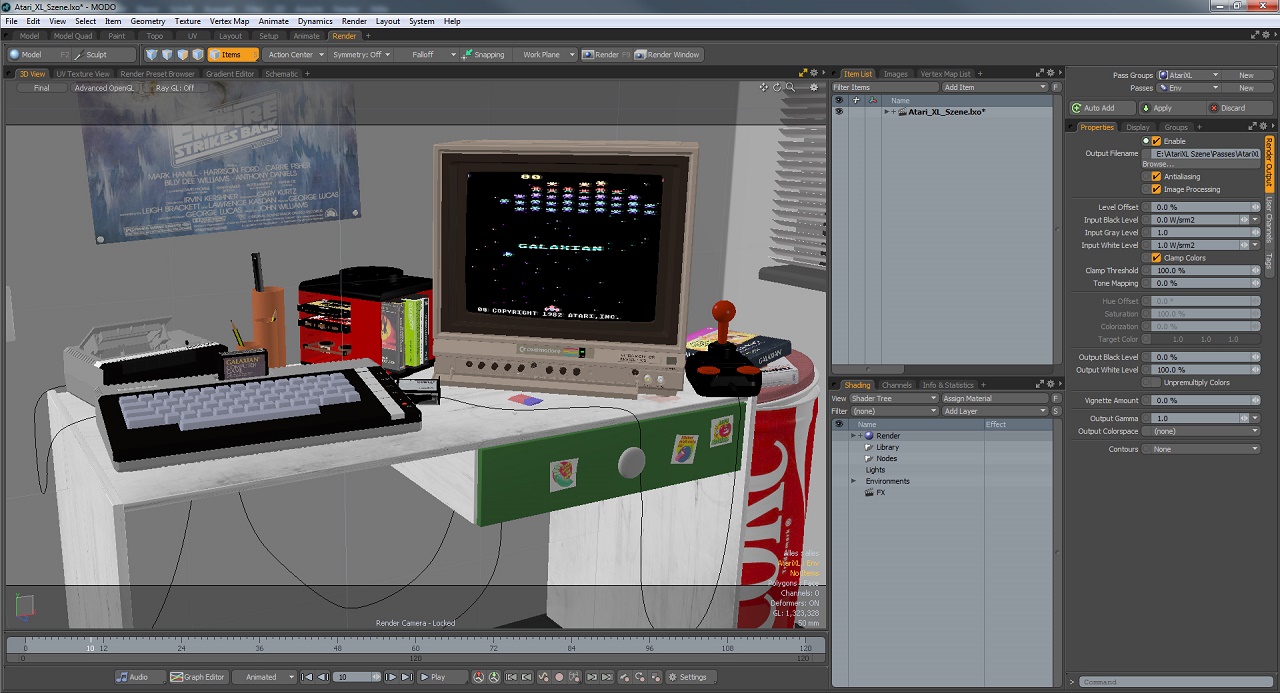Switch to Images tab

click(x=896, y=74)
